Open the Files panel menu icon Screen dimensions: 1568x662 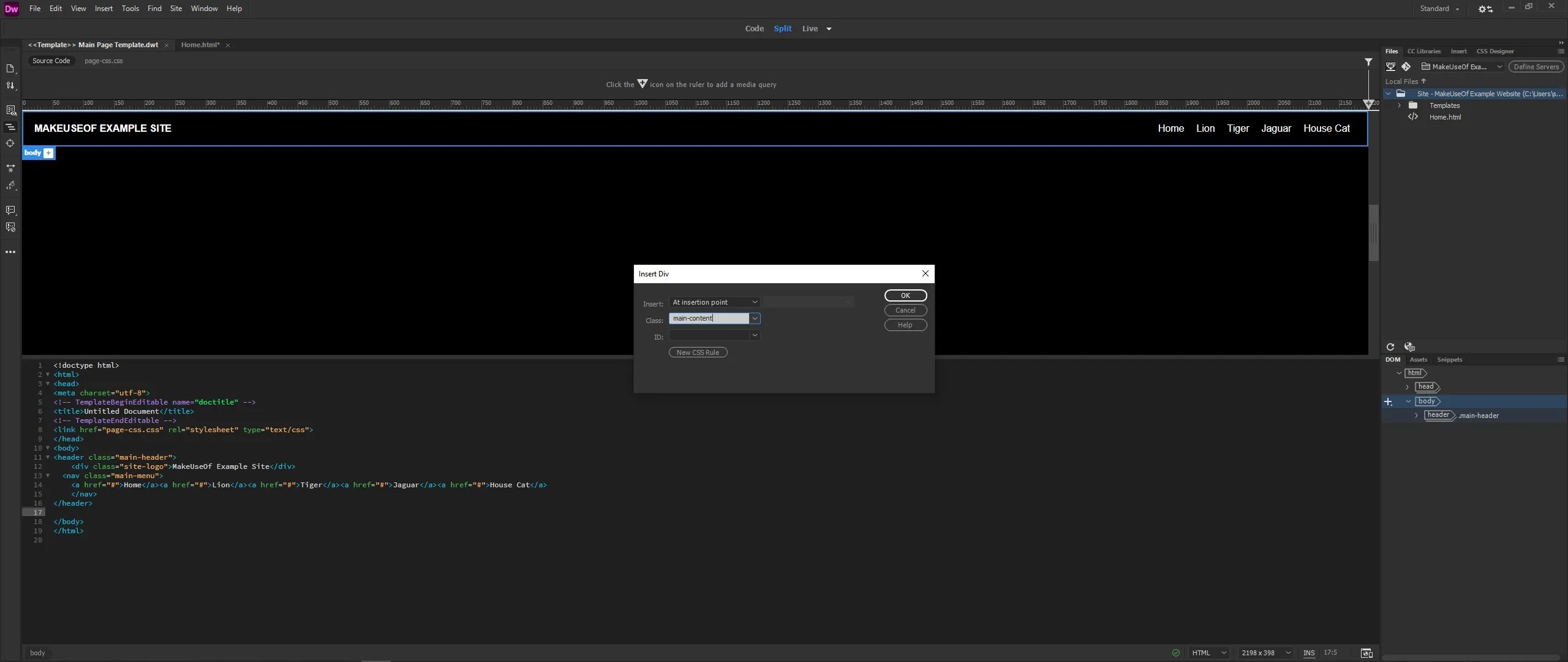point(1560,51)
